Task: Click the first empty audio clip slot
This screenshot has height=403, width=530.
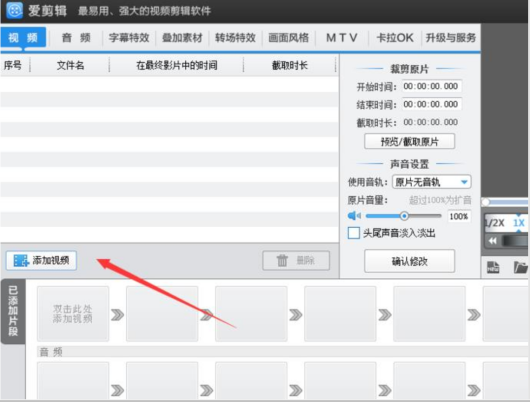Action: coord(73,380)
